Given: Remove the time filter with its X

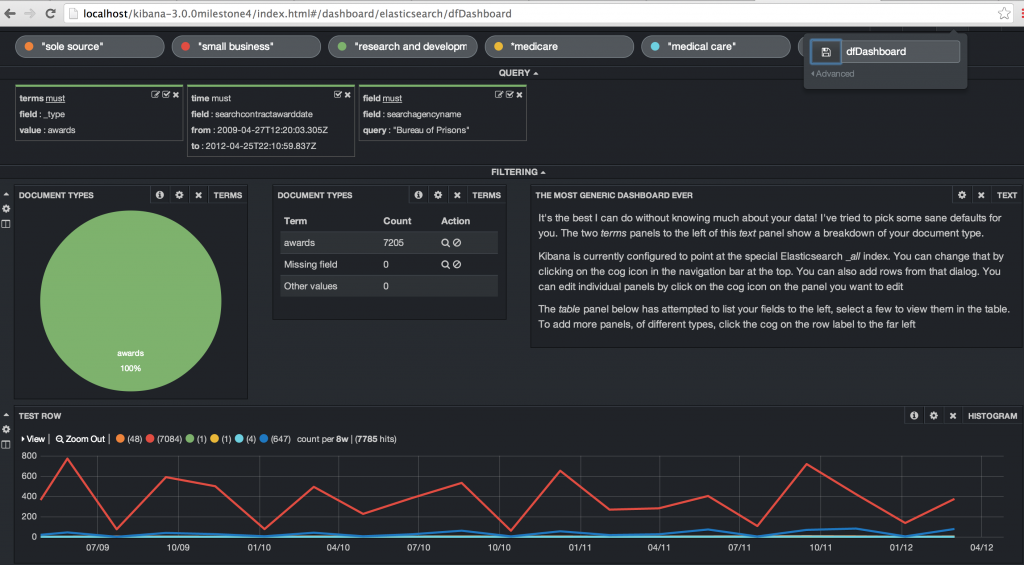Looking at the screenshot, I should [x=348, y=95].
